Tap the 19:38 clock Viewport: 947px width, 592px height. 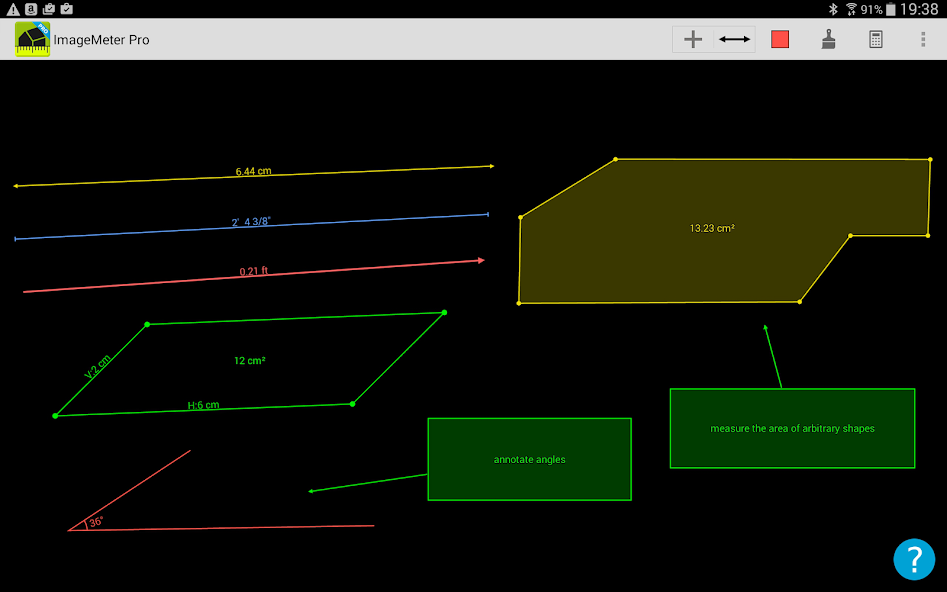click(x=919, y=9)
